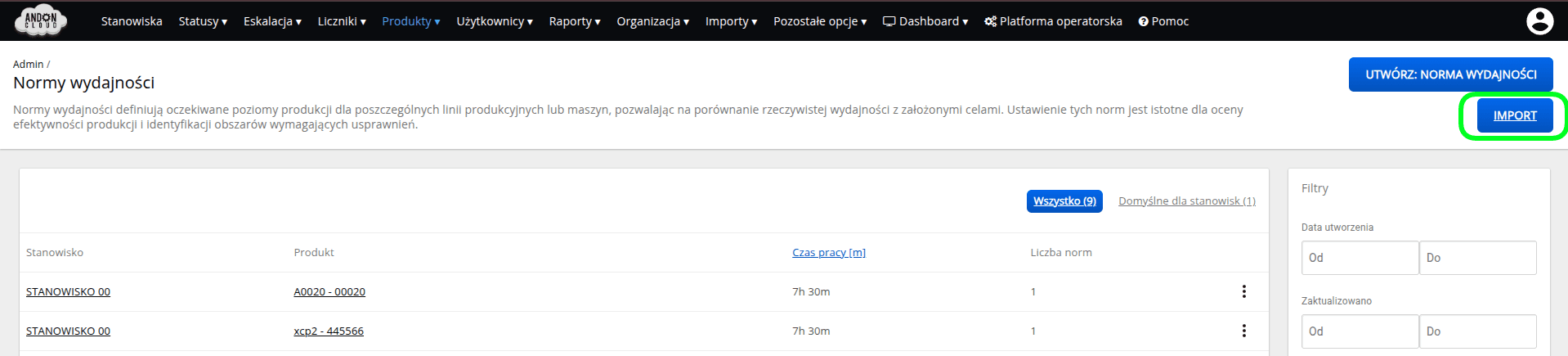Expand the Statusy dropdown menu
The height and width of the screenshot is (356, 1568).
(203, 21)
